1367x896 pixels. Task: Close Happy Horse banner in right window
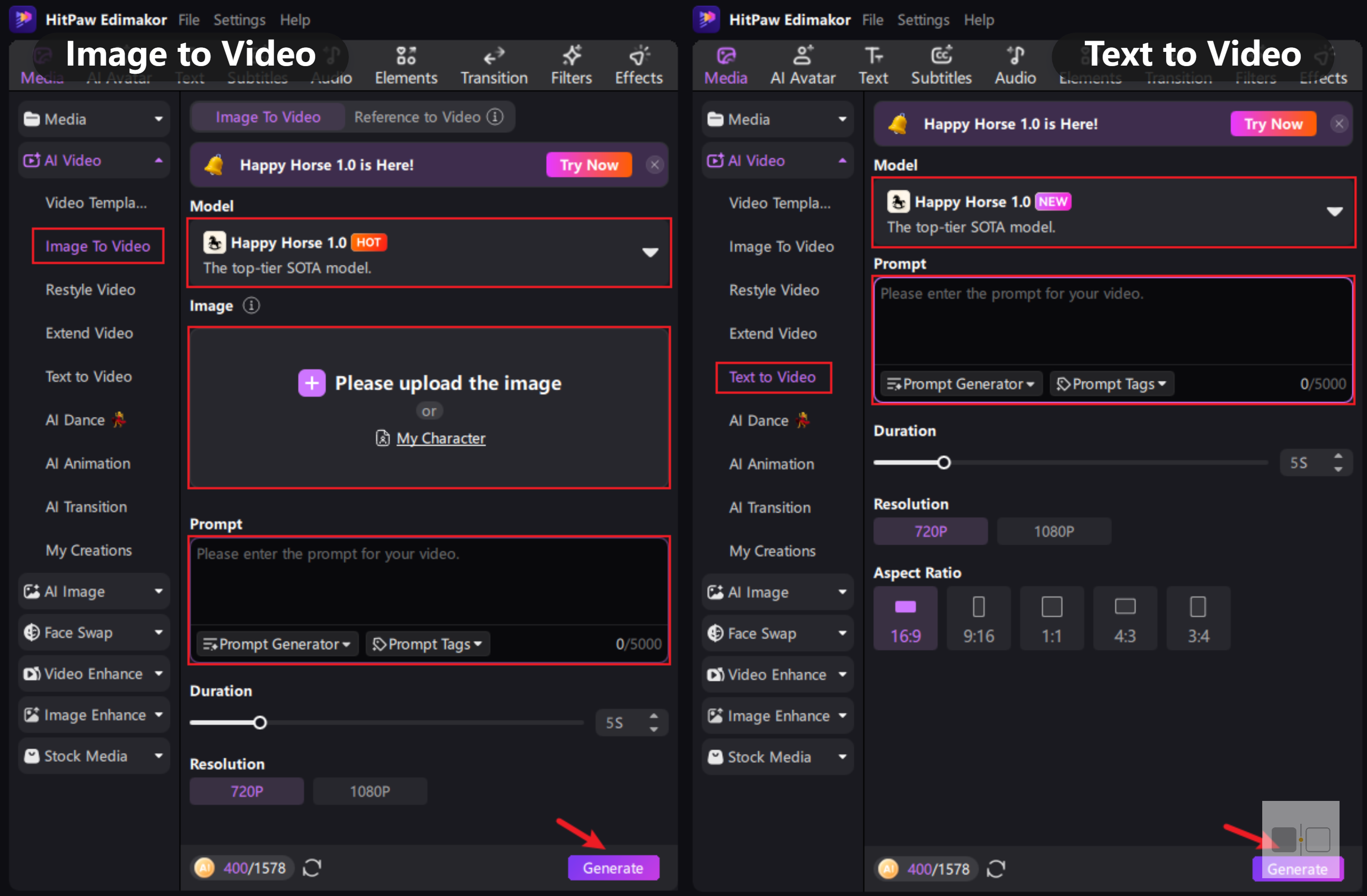click(1339, 124)
